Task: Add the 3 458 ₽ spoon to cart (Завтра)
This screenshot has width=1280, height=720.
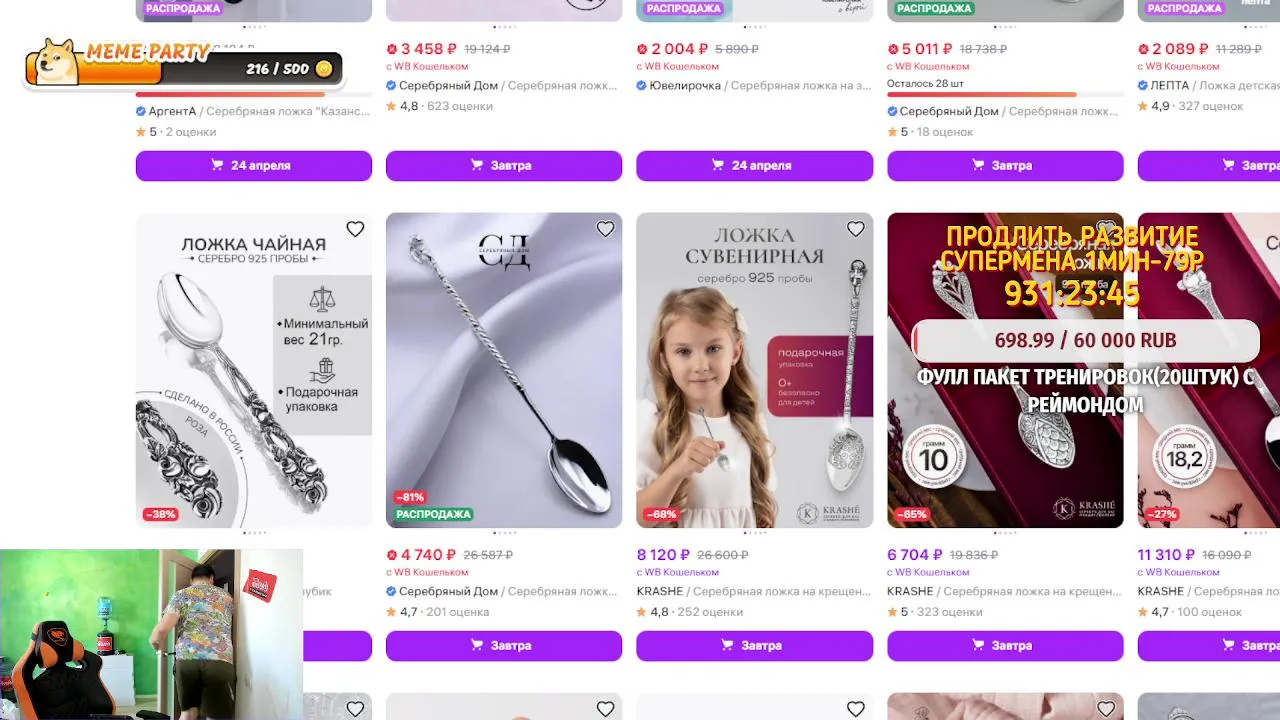Action: click(x=504, y=165)
